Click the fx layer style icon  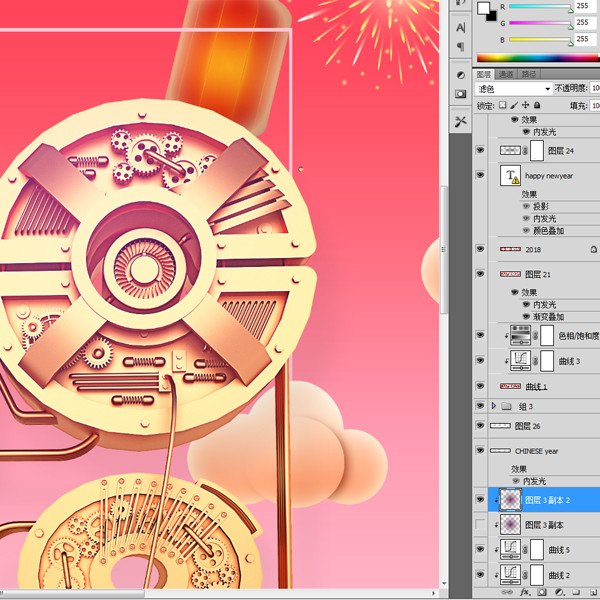pos(525,592)
